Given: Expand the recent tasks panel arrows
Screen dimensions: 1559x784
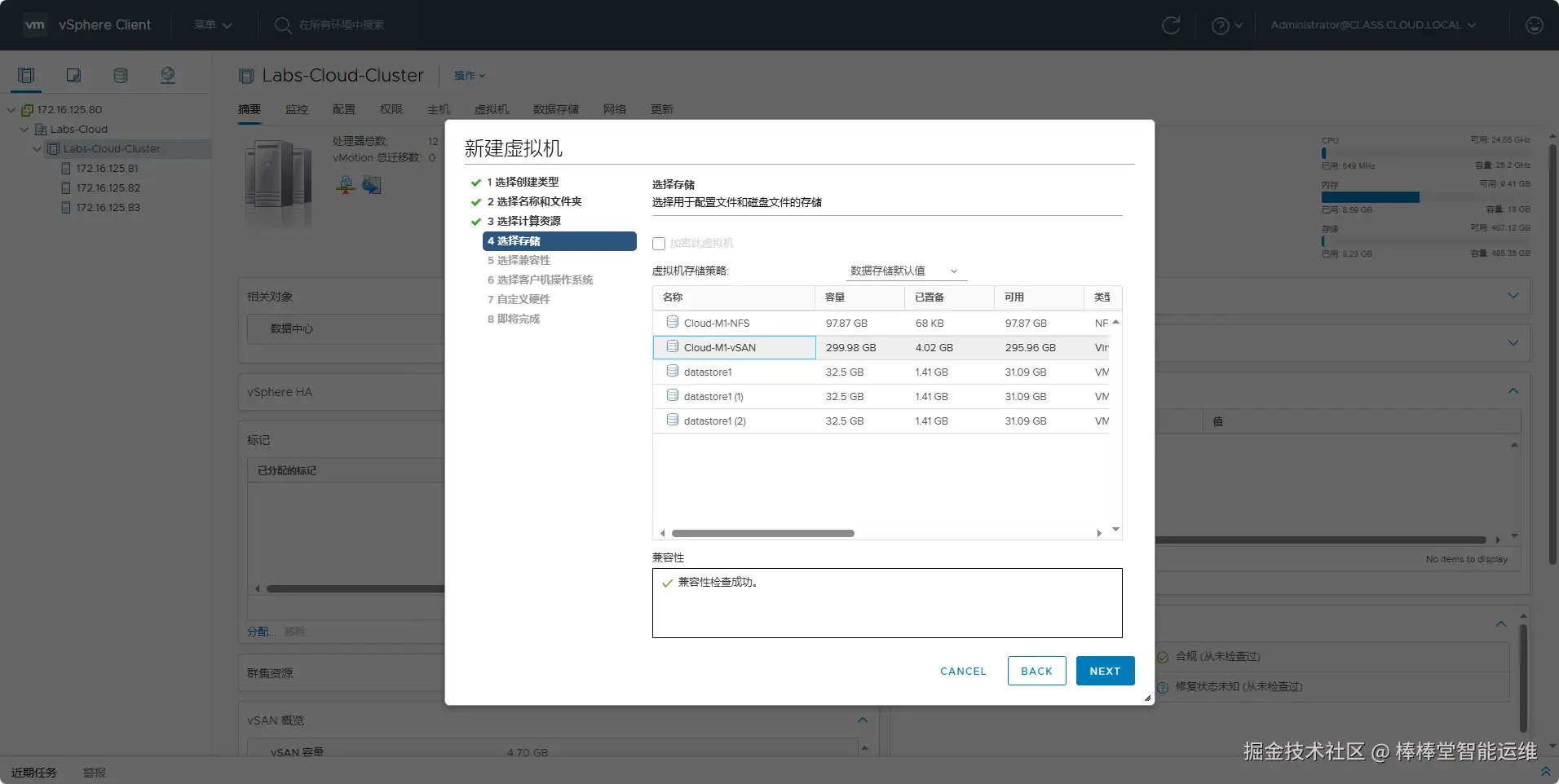Looking at the screenshot, I should [x=1545, y=771].
